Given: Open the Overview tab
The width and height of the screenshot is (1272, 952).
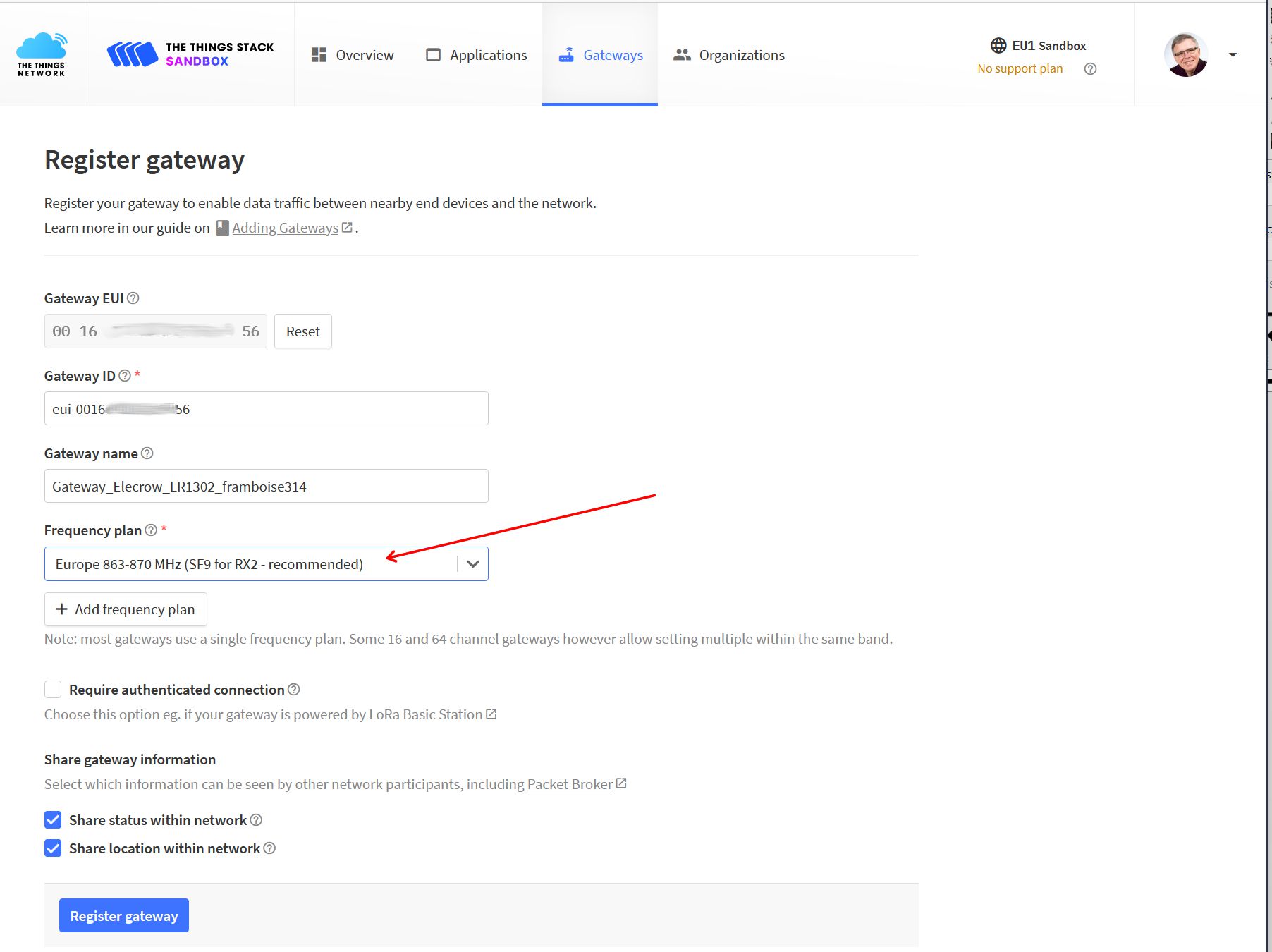Looking at the screenshot, I should pyautogui.click(x=353, y=55).
